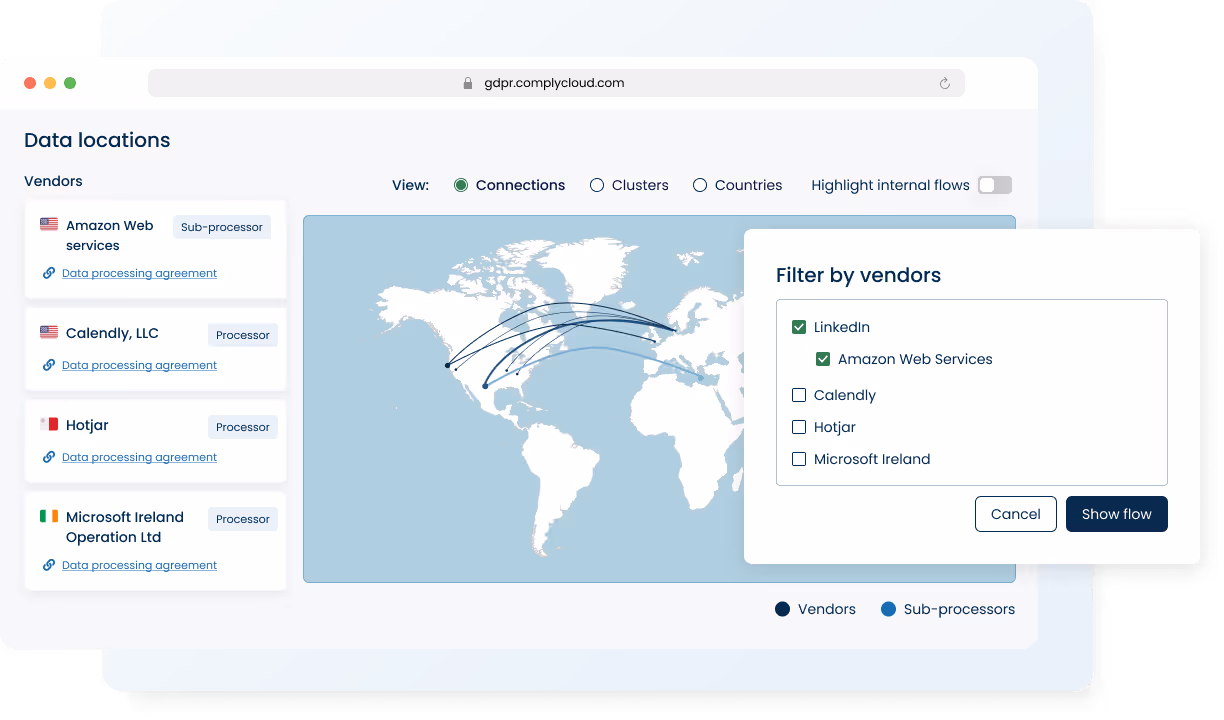Click the yellow minimize window button
This screenshot has height=720, width=1224.
[x=50, y=83]
